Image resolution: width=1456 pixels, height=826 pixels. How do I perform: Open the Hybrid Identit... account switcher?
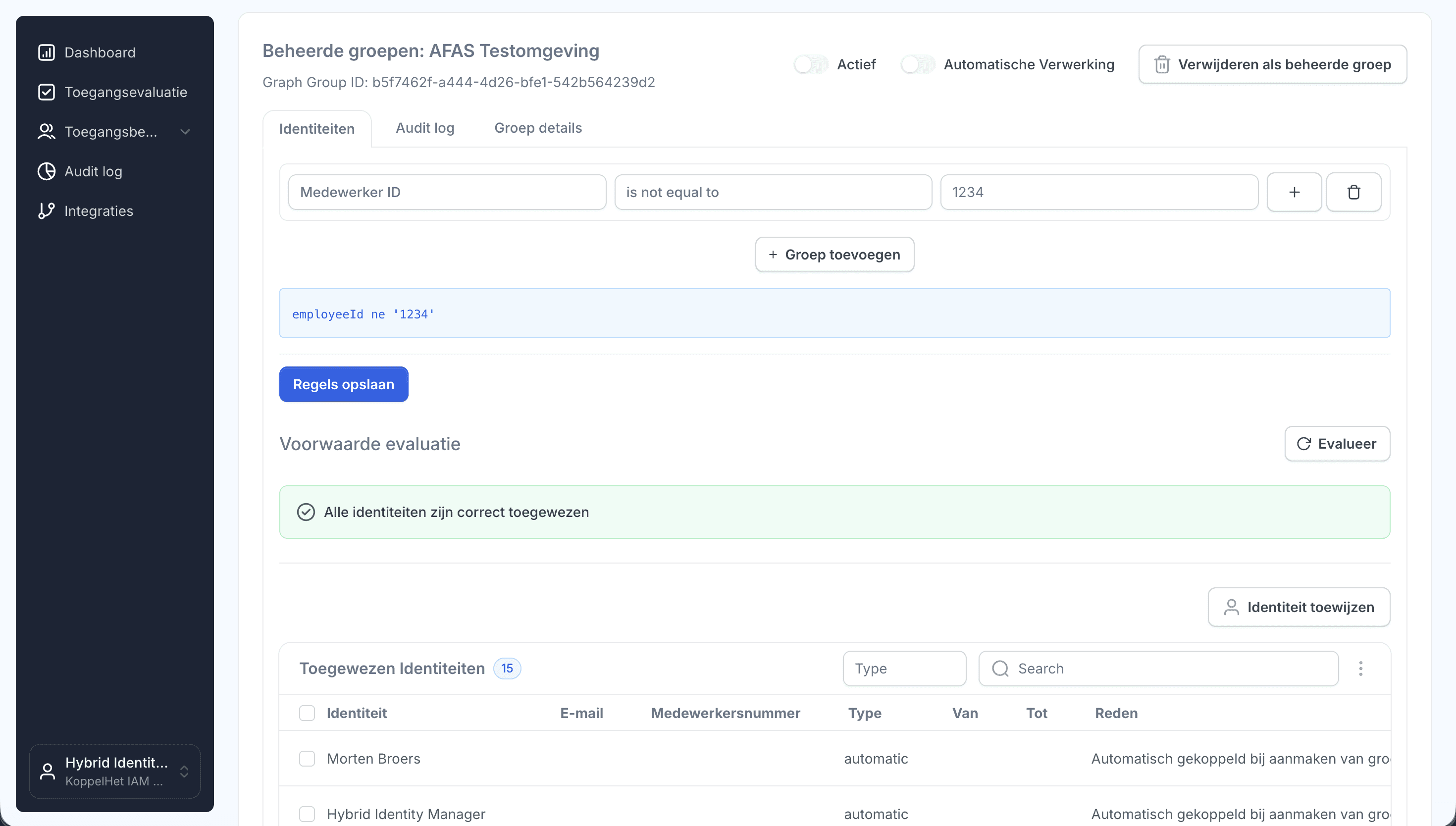(x=114, y=771)
